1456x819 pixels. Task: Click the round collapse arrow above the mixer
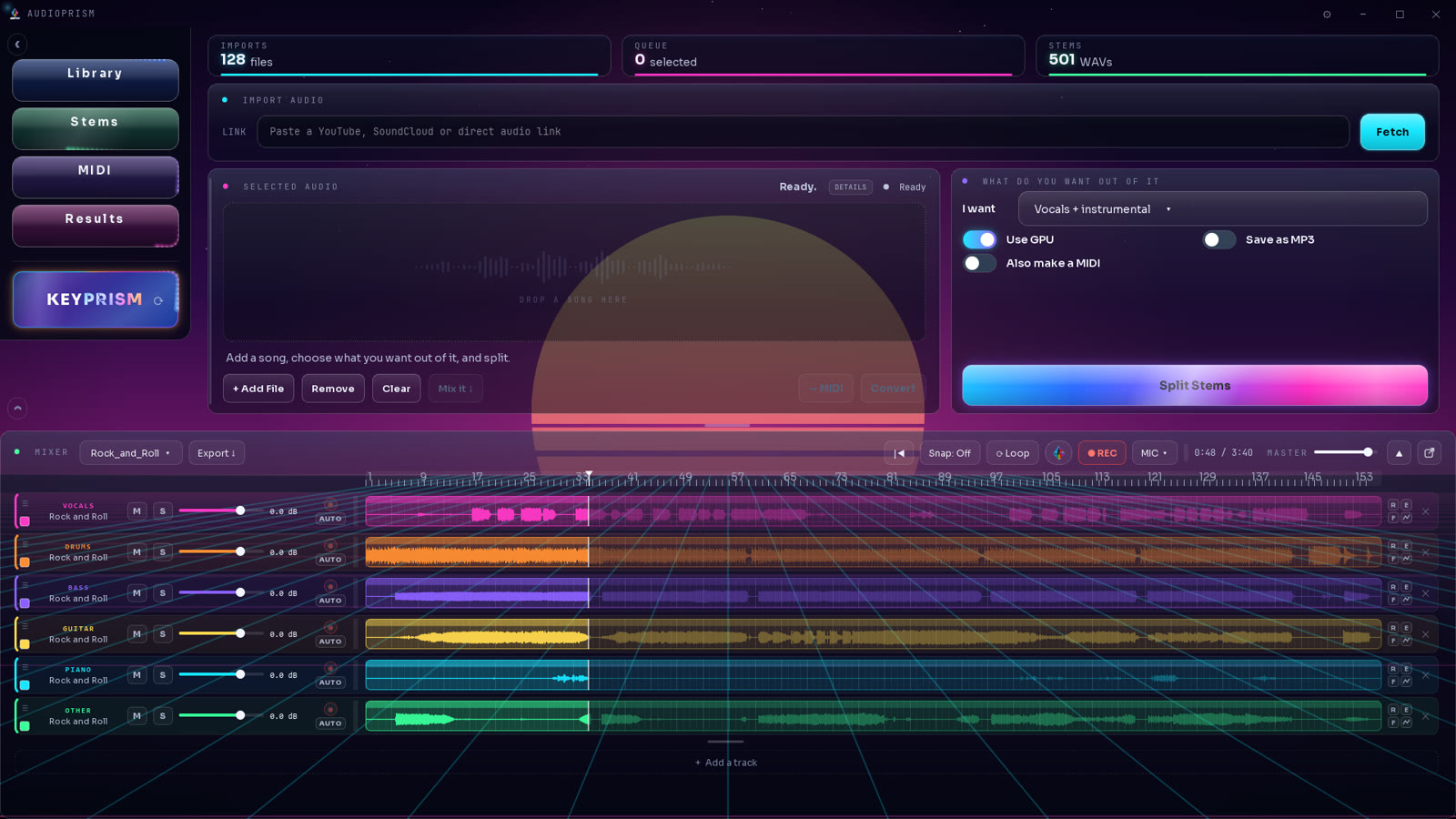click(x=17, y=409)
